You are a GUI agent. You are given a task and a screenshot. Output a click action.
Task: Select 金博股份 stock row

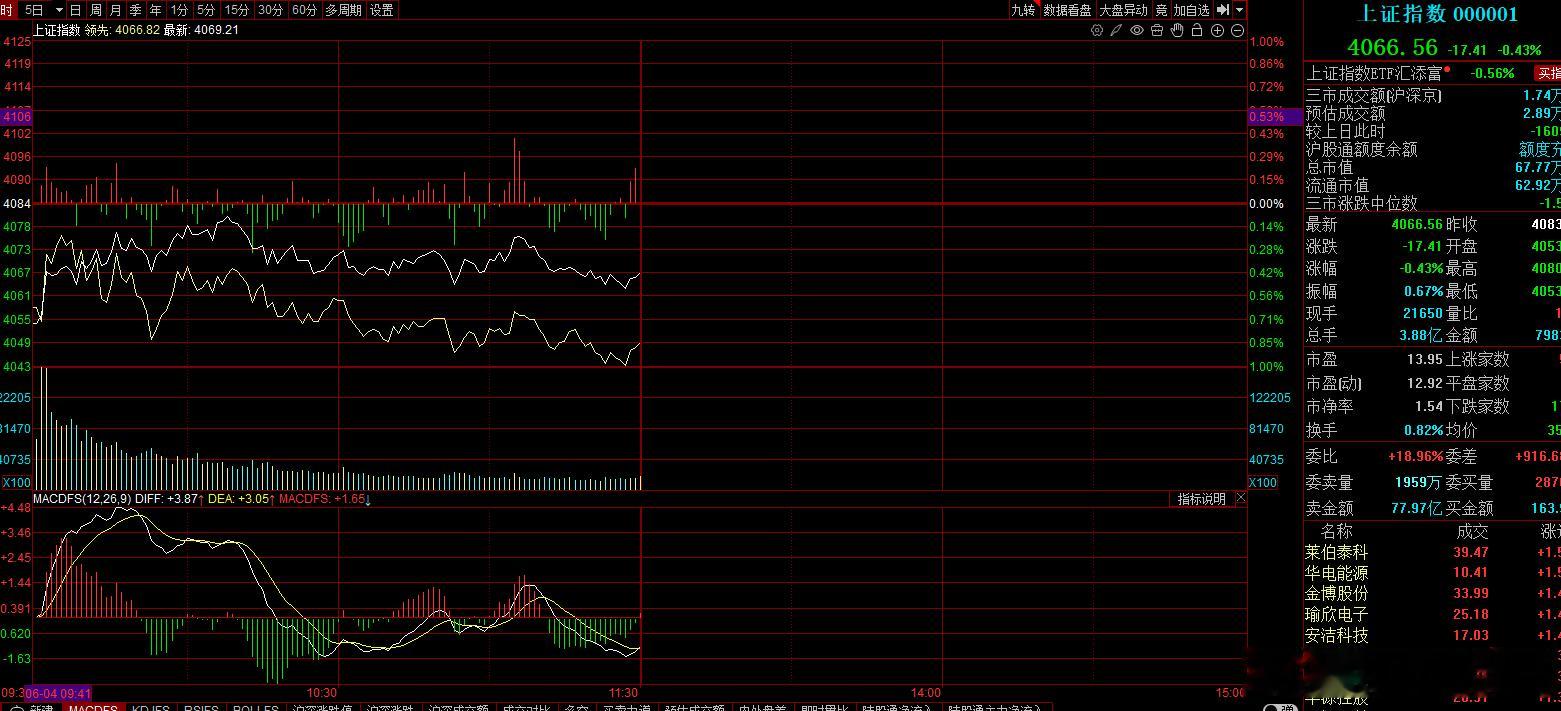[x=1433, y=594]
